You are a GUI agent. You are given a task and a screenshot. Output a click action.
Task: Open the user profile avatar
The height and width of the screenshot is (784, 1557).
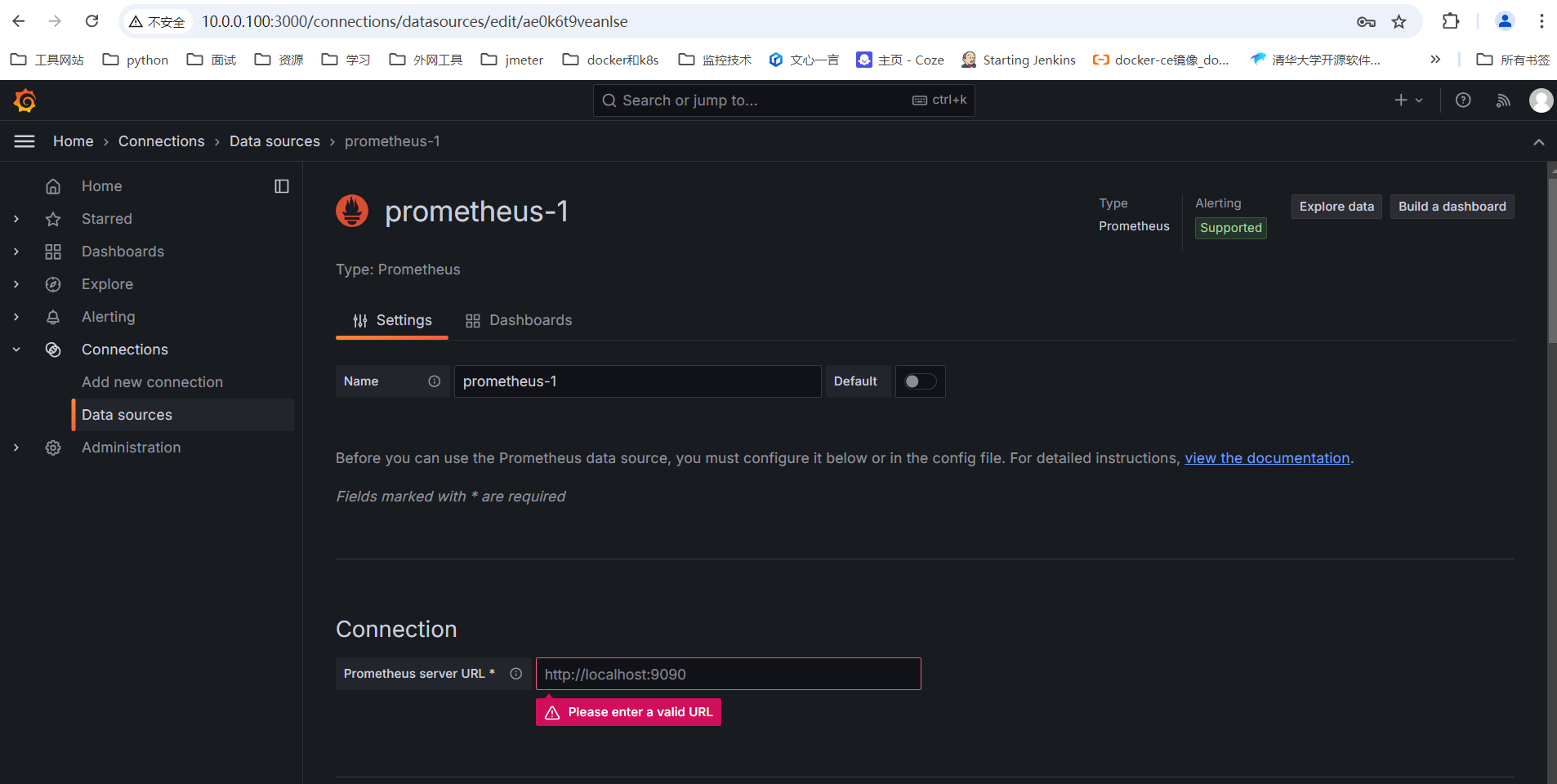[1541, 100]
